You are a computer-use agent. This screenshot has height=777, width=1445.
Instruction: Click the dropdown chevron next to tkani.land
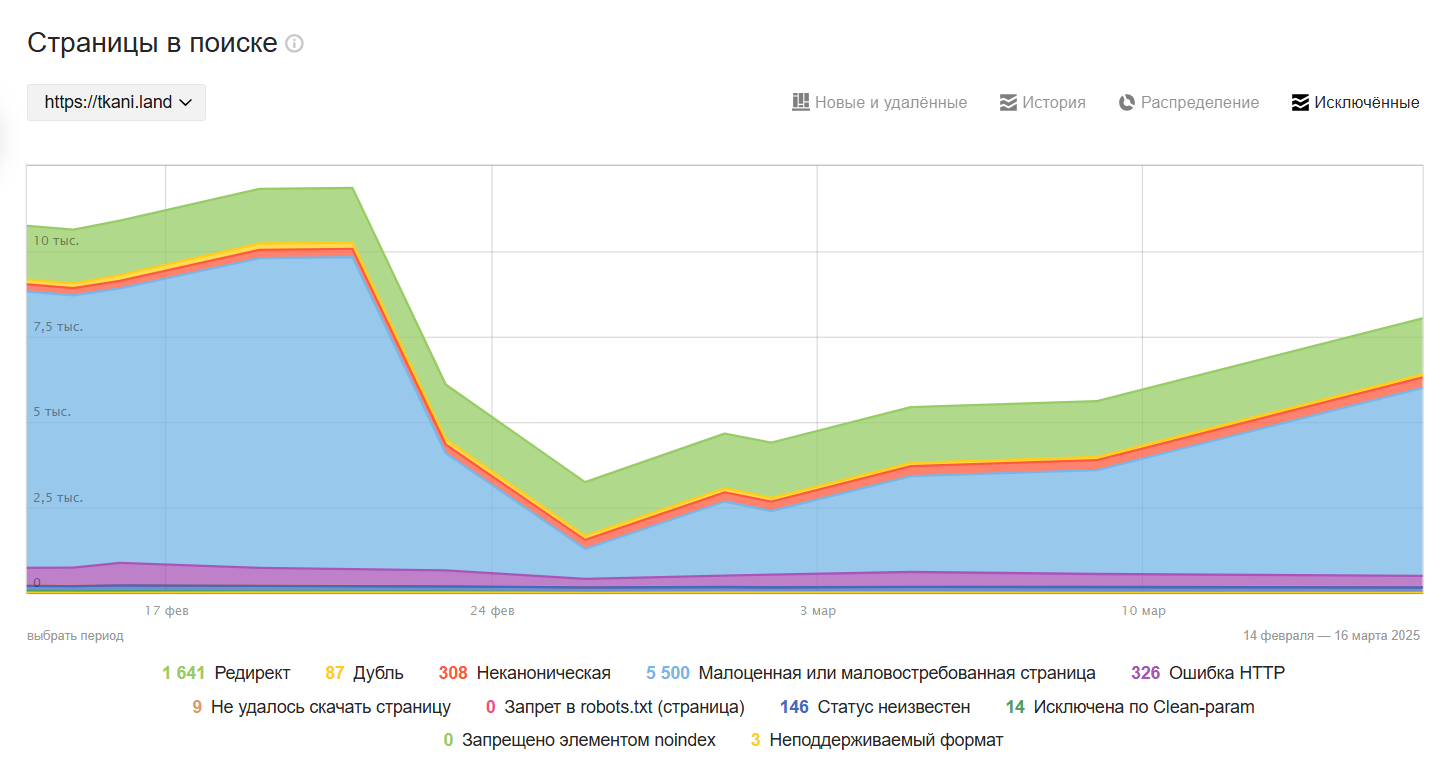pyautogui.click(x=186, y=102)
